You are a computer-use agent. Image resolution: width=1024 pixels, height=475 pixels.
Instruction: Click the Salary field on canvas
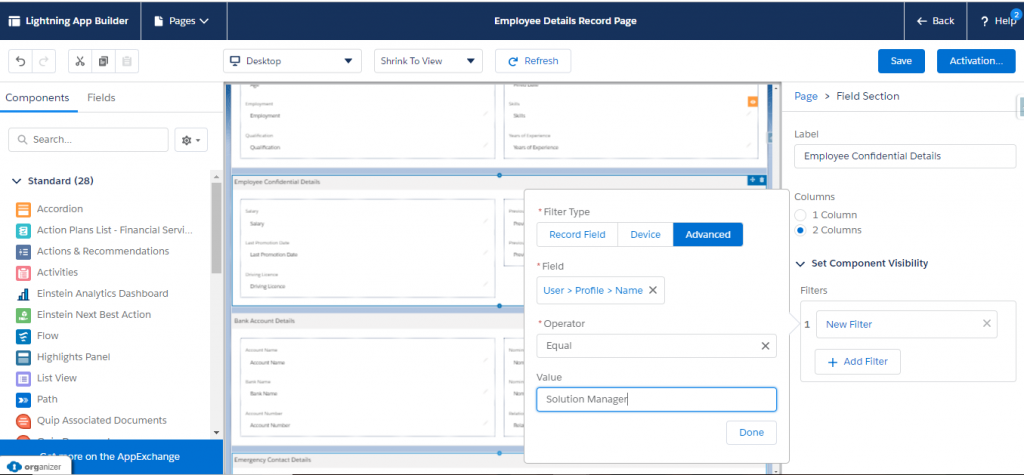point(365,219)
